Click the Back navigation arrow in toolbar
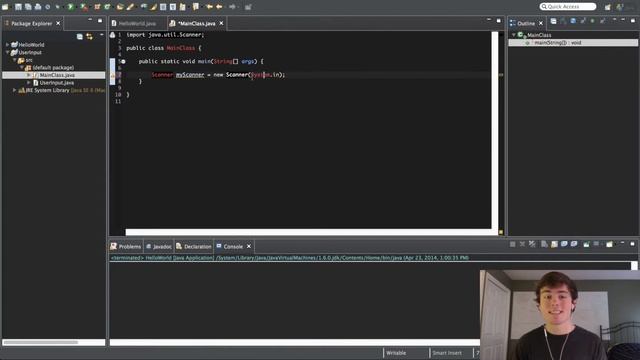The image size is (640, 360). click(x=219, y=7)
